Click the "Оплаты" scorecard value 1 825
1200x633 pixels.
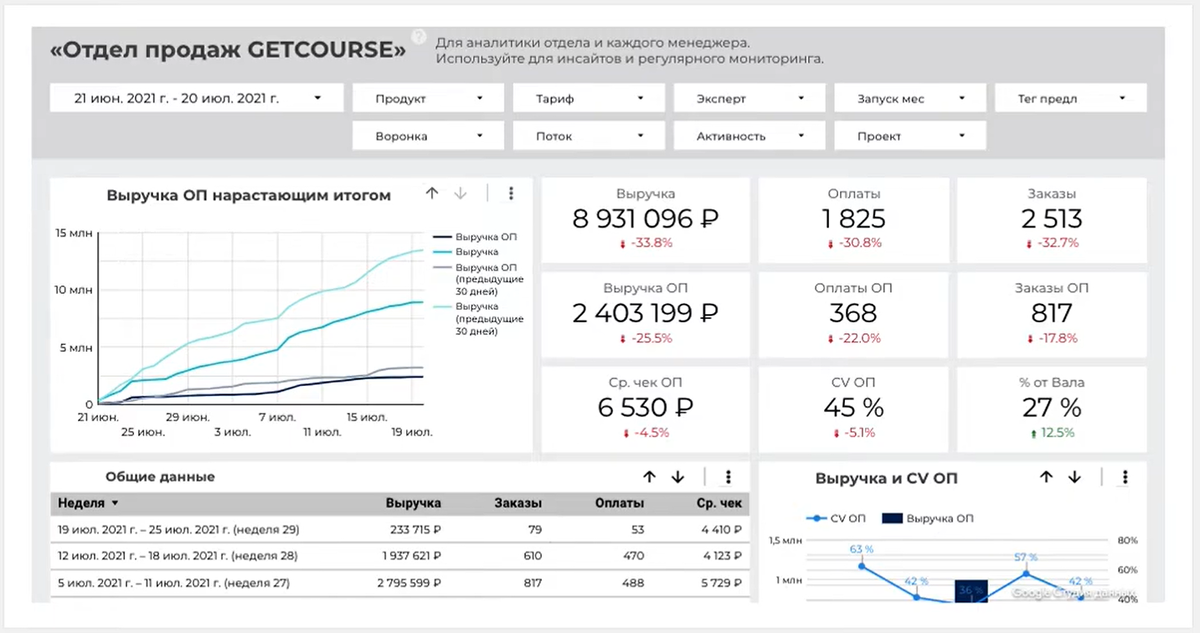[x=853, y=219]
